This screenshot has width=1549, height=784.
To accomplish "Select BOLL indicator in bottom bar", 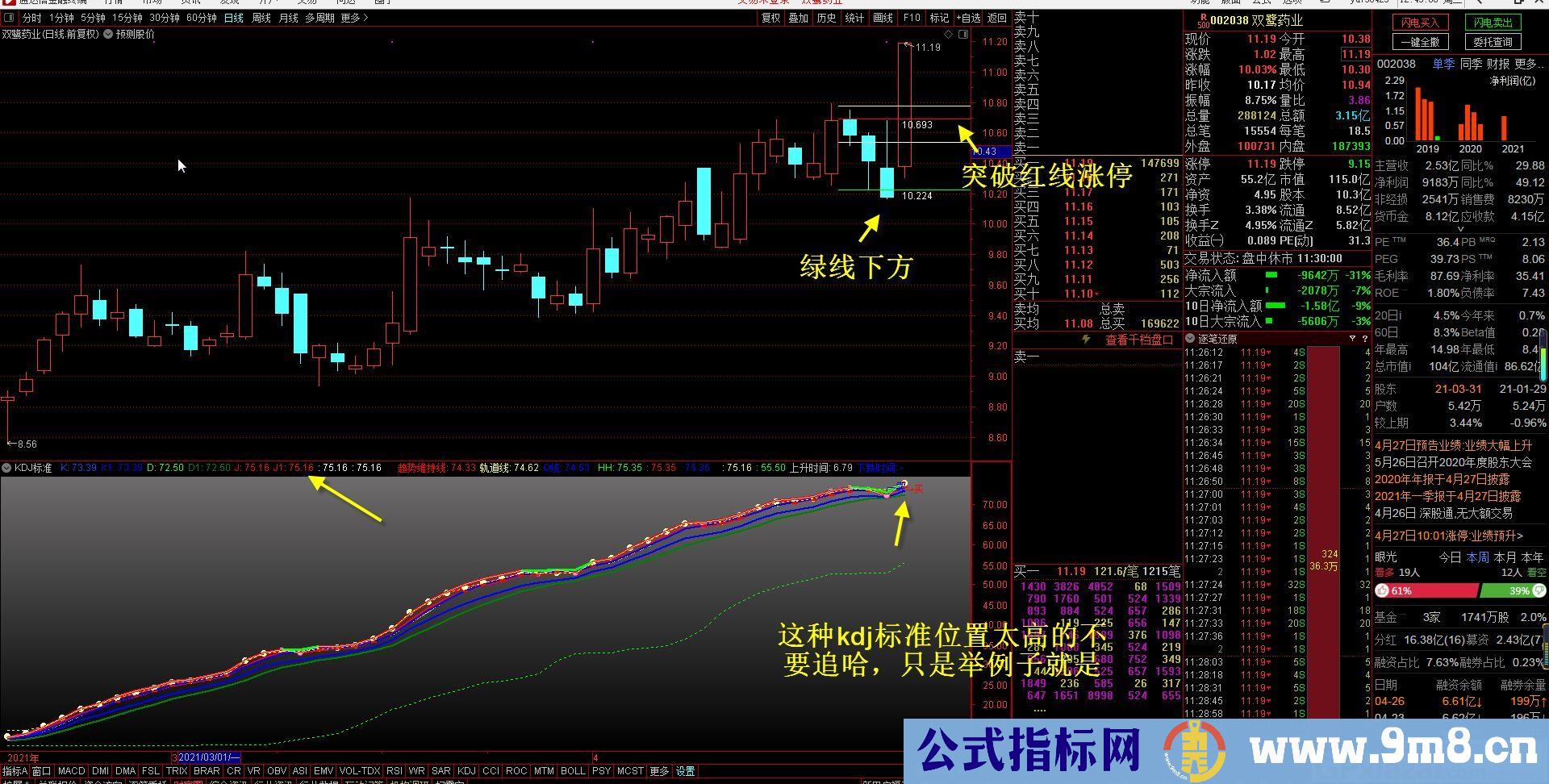I will point(573,771).
